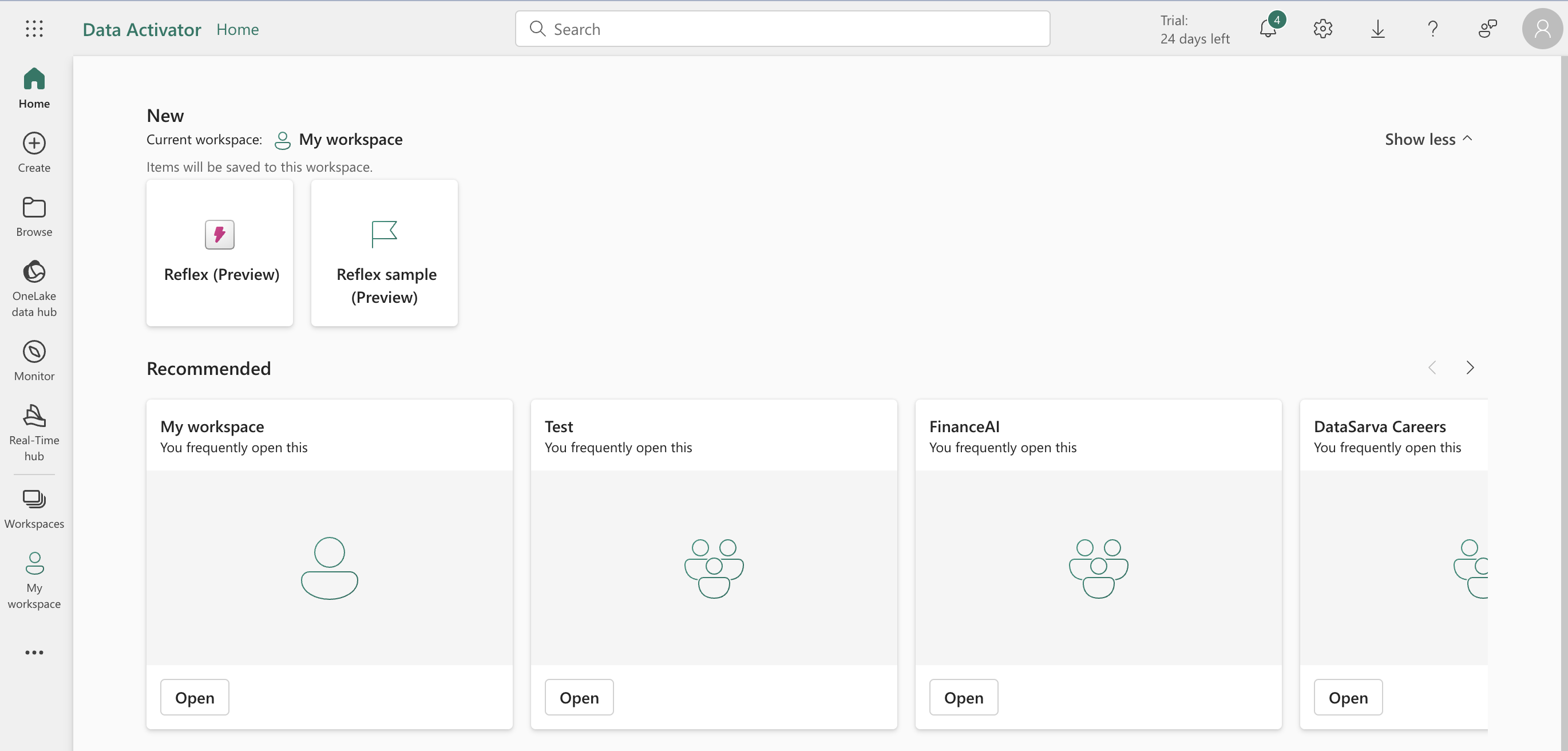Open the sidebar more options ellipsis

pos(34,653)
